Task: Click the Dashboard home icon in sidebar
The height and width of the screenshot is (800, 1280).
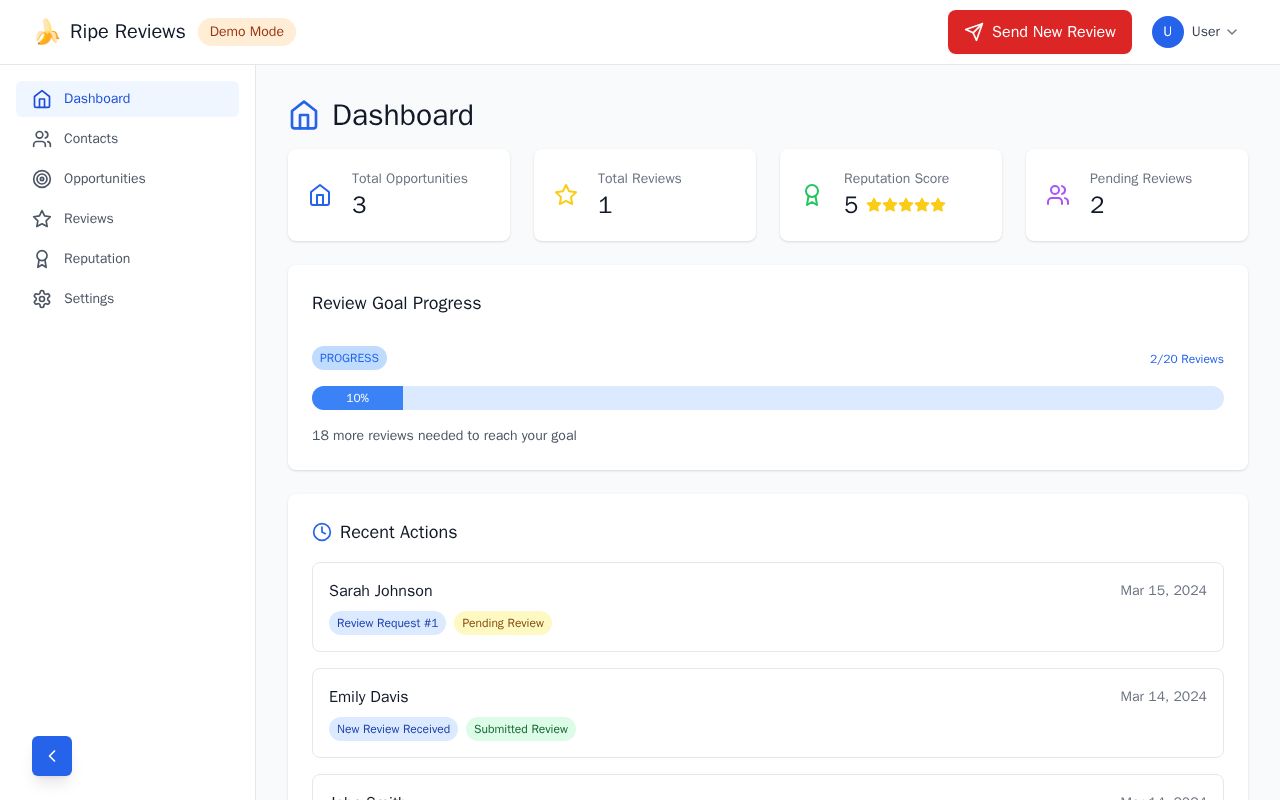Action: pyautogui.click(x=42, y=99)
